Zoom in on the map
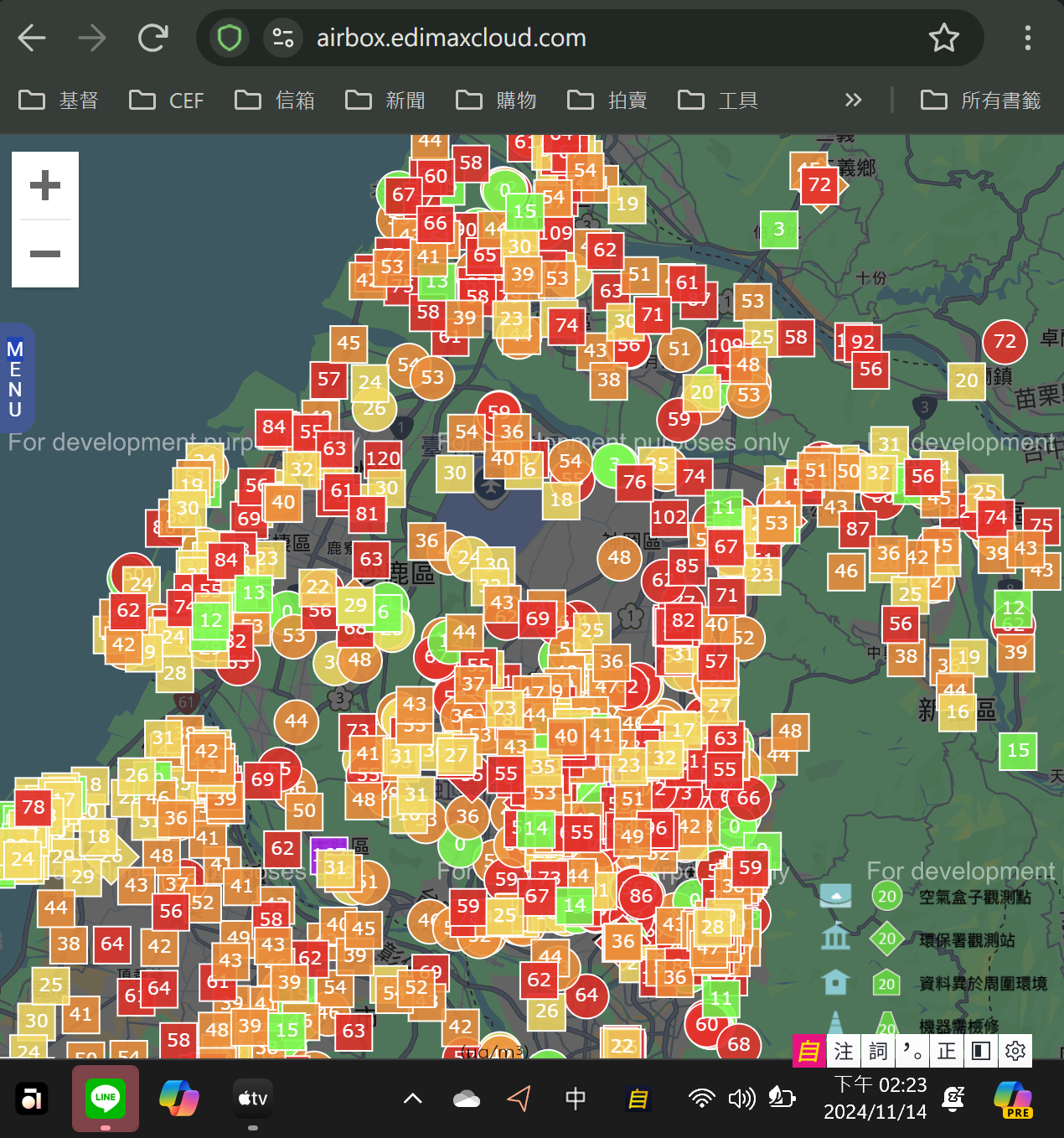Screen dimensions: 1064x1138 [x=45, y=185]
